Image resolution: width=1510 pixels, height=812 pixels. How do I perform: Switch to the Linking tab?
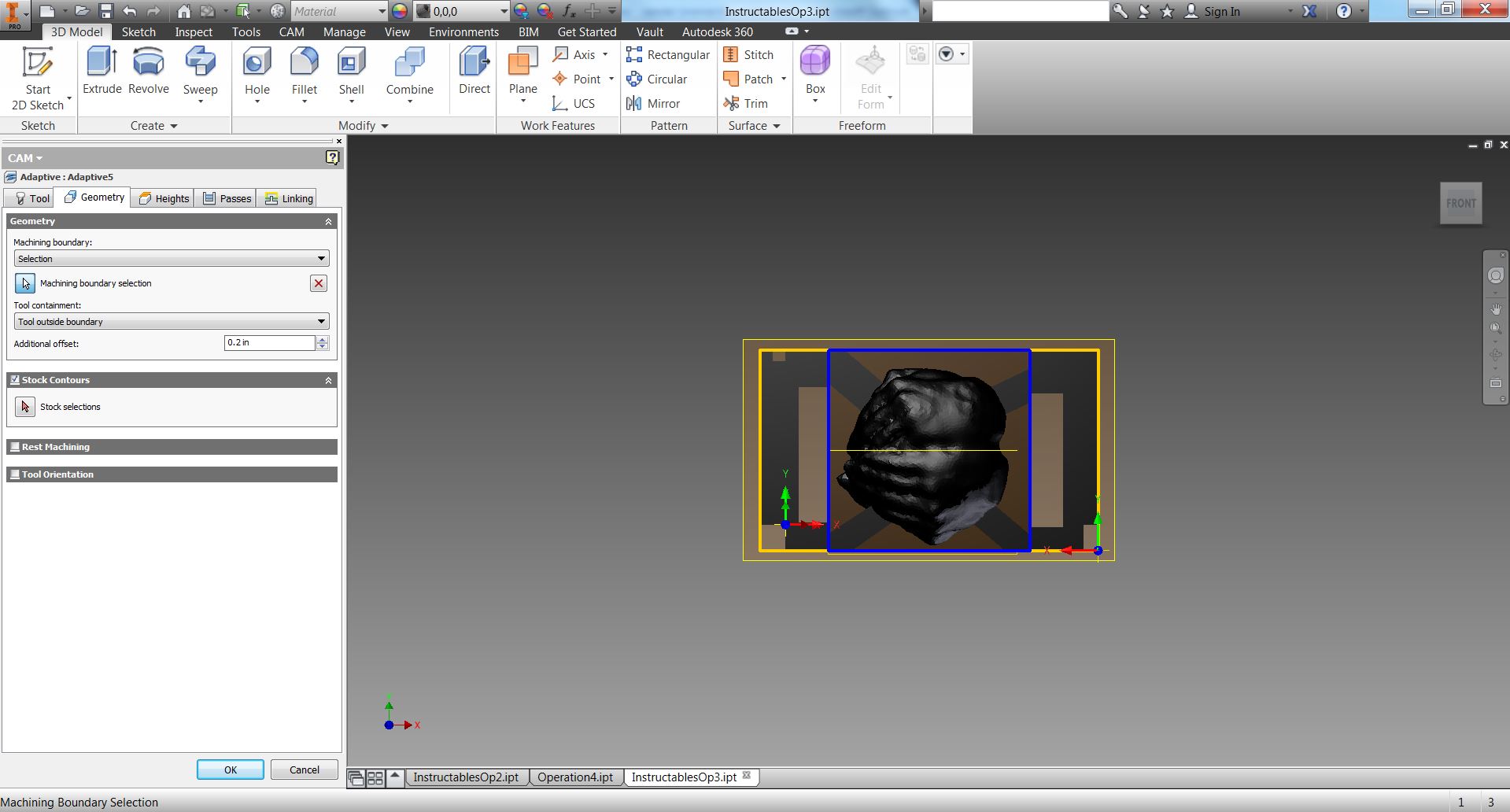(289, 198)
